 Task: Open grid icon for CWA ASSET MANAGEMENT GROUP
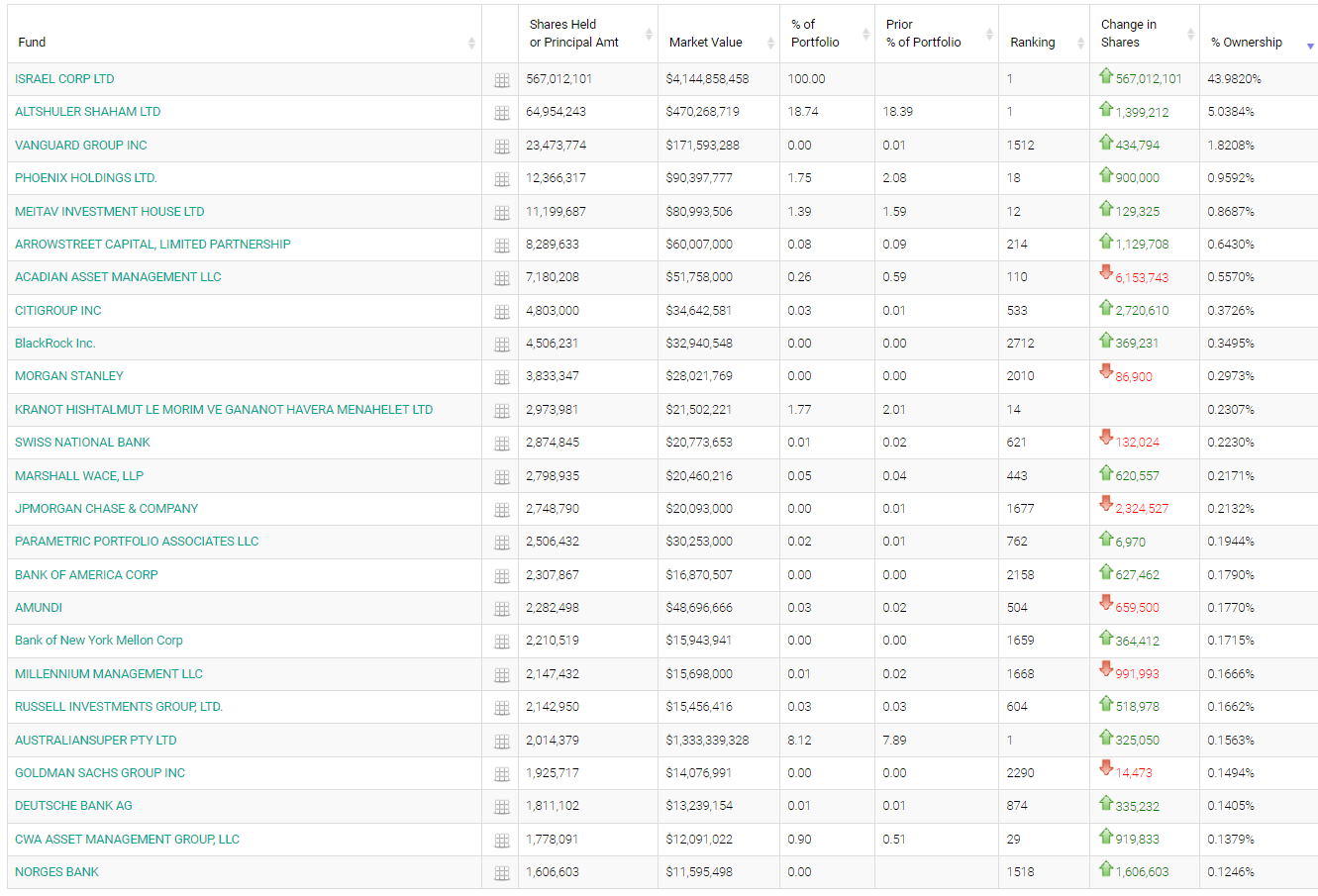(502, 841)
